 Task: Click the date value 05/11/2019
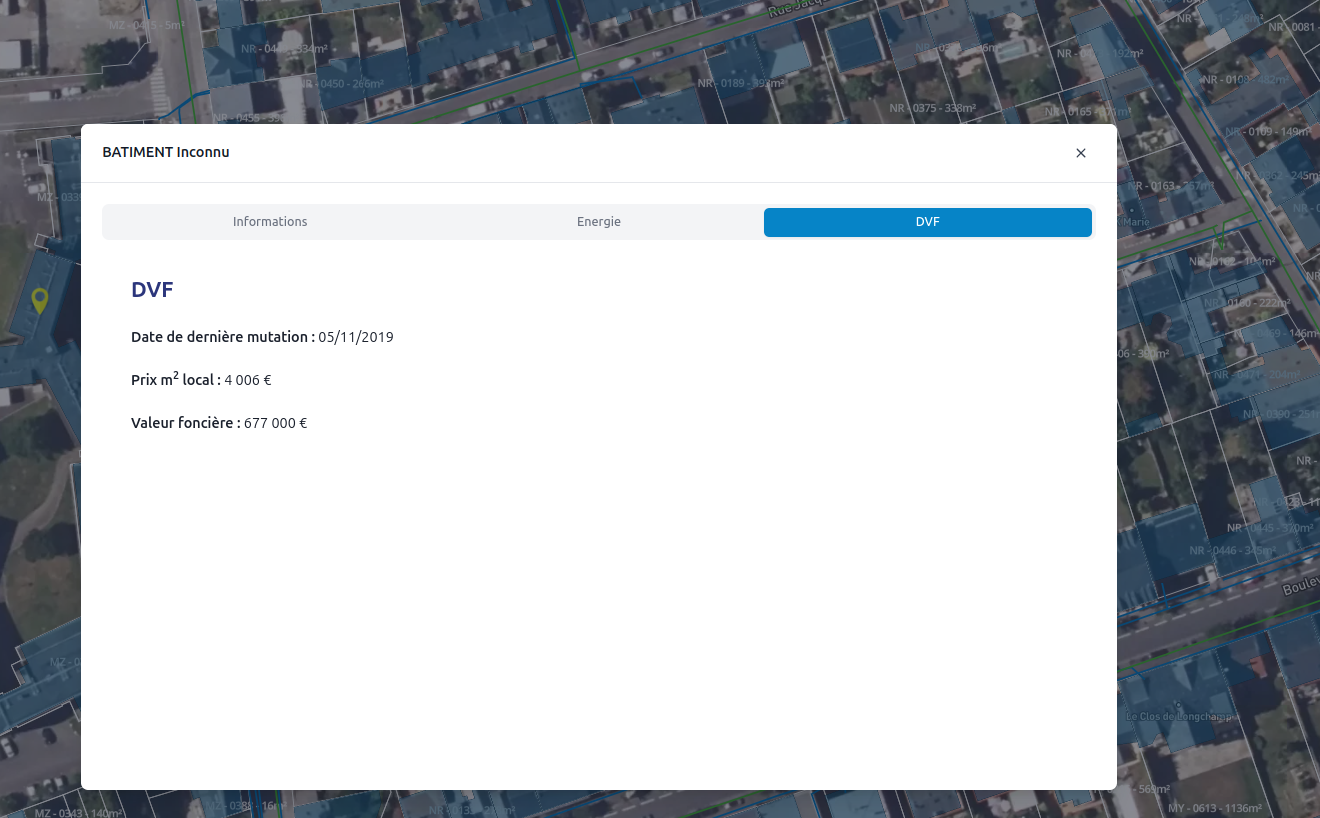[x=356, y=337]
